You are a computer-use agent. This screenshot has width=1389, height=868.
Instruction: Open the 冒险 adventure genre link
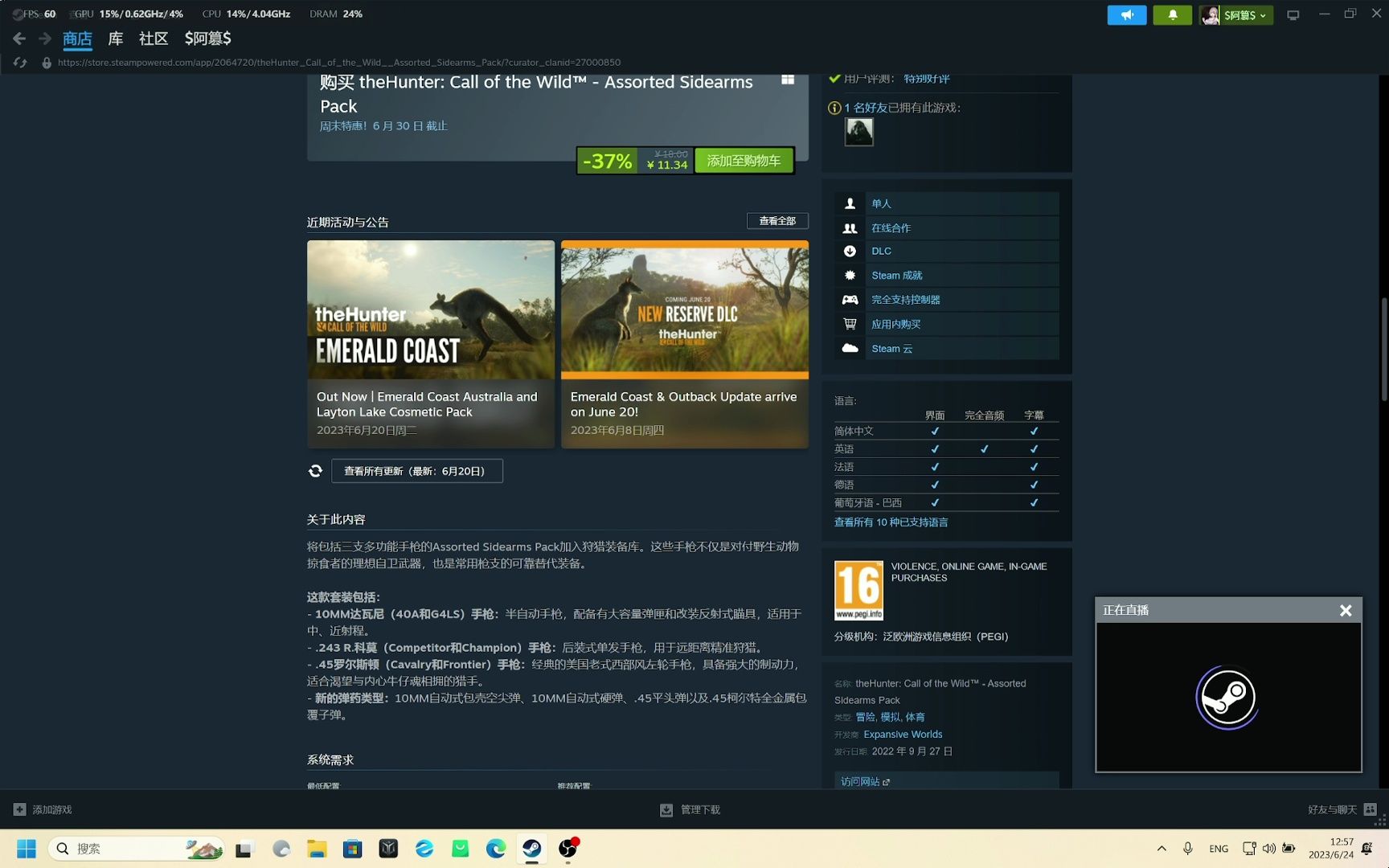coord(865,717)
